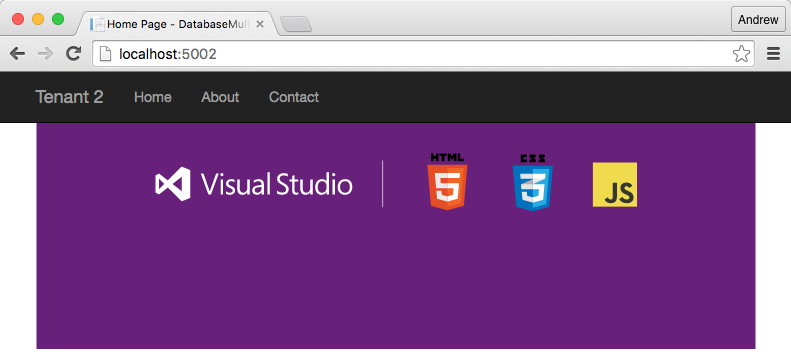Bookmark this page with the star icon
This screenshot has height=362, width=791.
pyautogui.click(x=741, y=53)
